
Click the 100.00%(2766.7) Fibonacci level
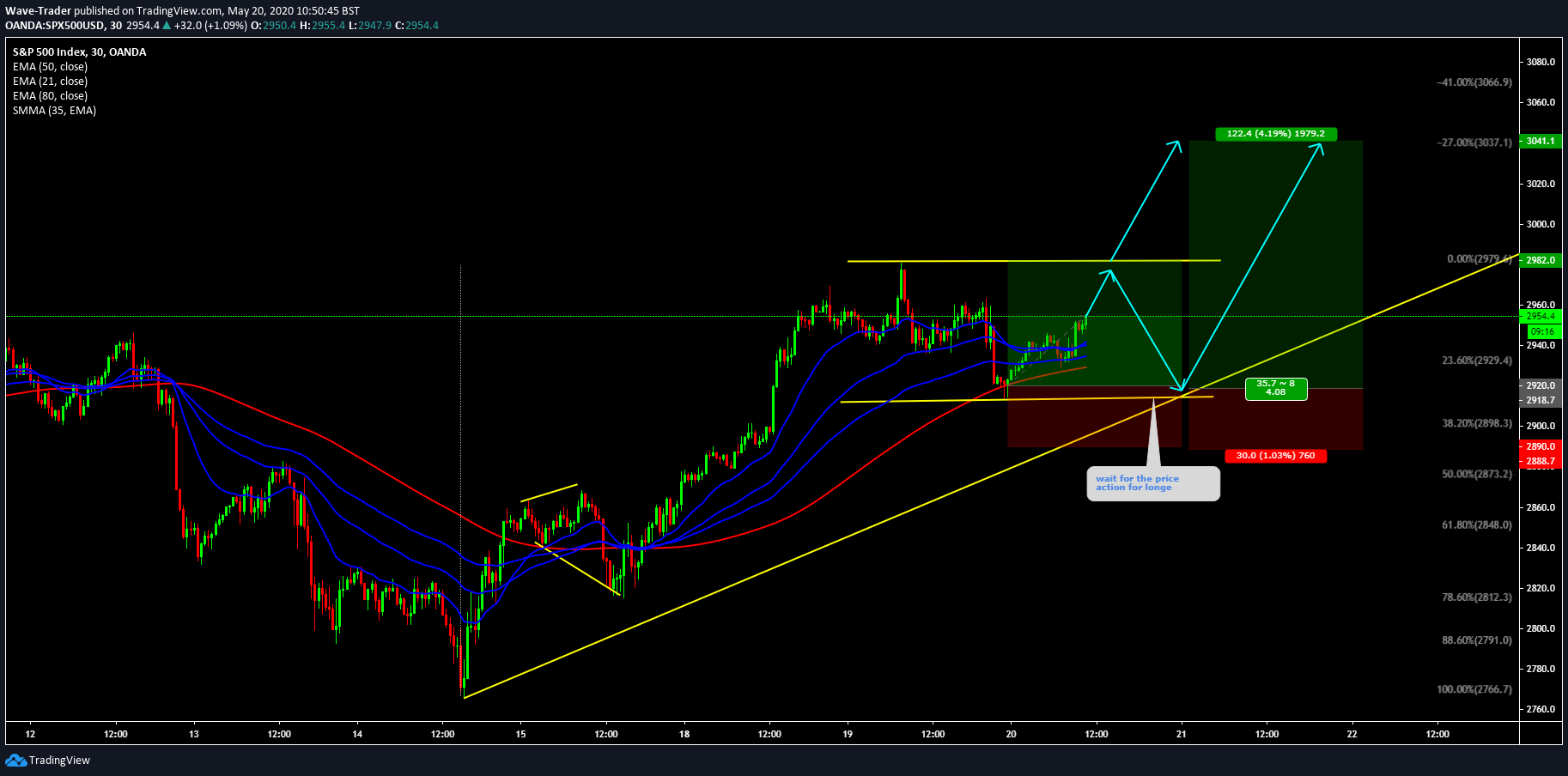[x=1474, y=689]
